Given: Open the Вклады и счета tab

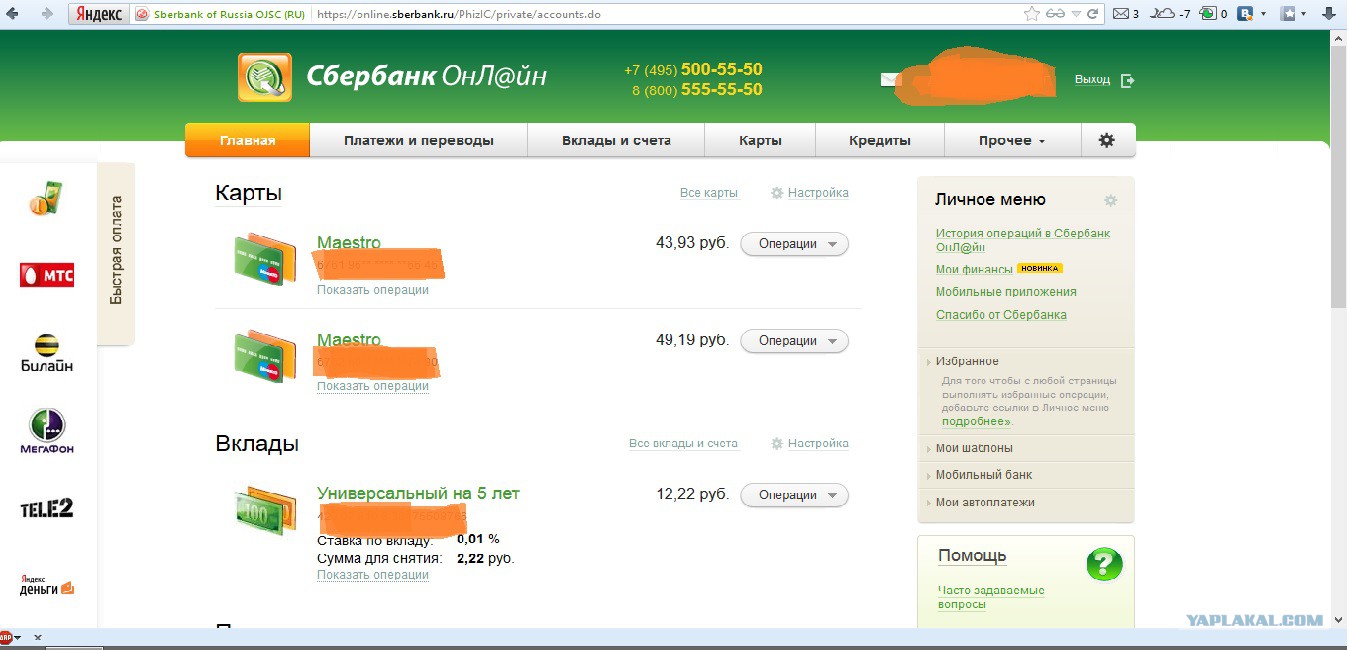Looking at the screenshot, I should pos(616,141).
